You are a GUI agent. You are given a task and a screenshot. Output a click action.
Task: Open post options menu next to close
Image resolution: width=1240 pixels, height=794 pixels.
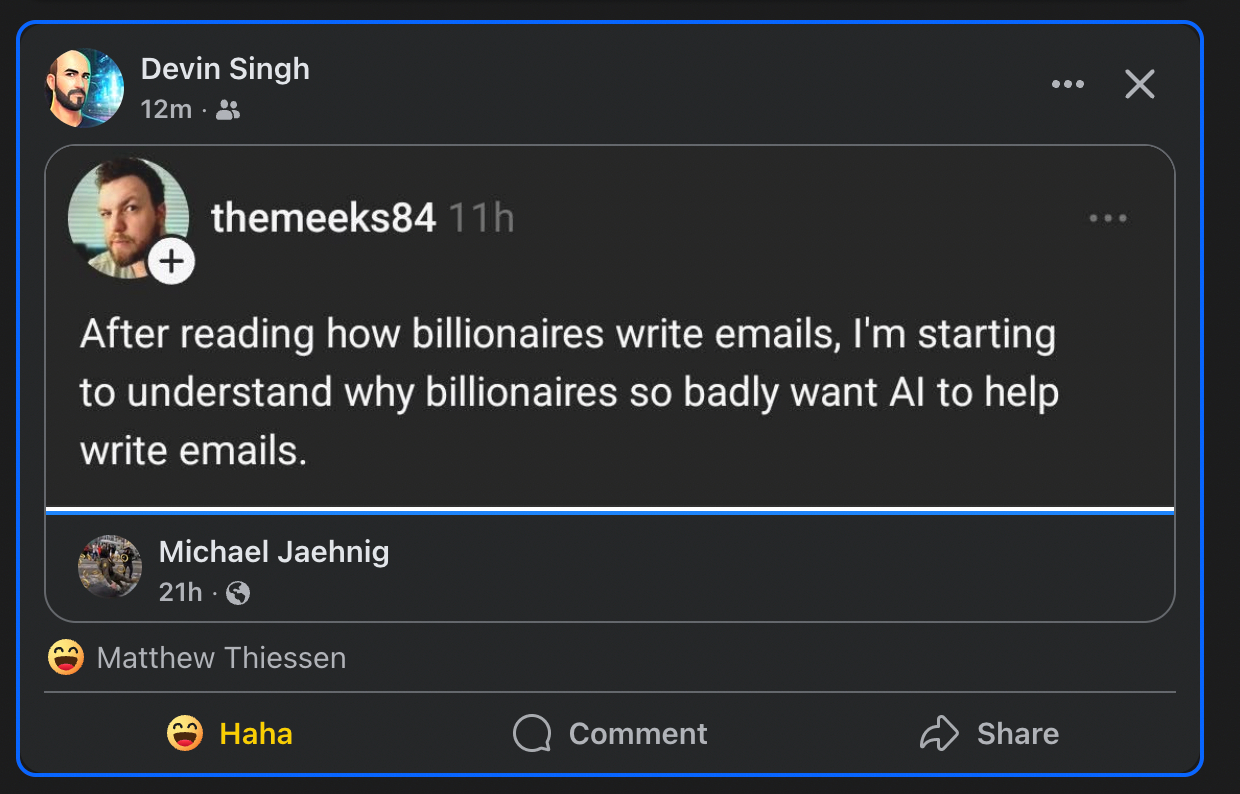click(1068, 84)
